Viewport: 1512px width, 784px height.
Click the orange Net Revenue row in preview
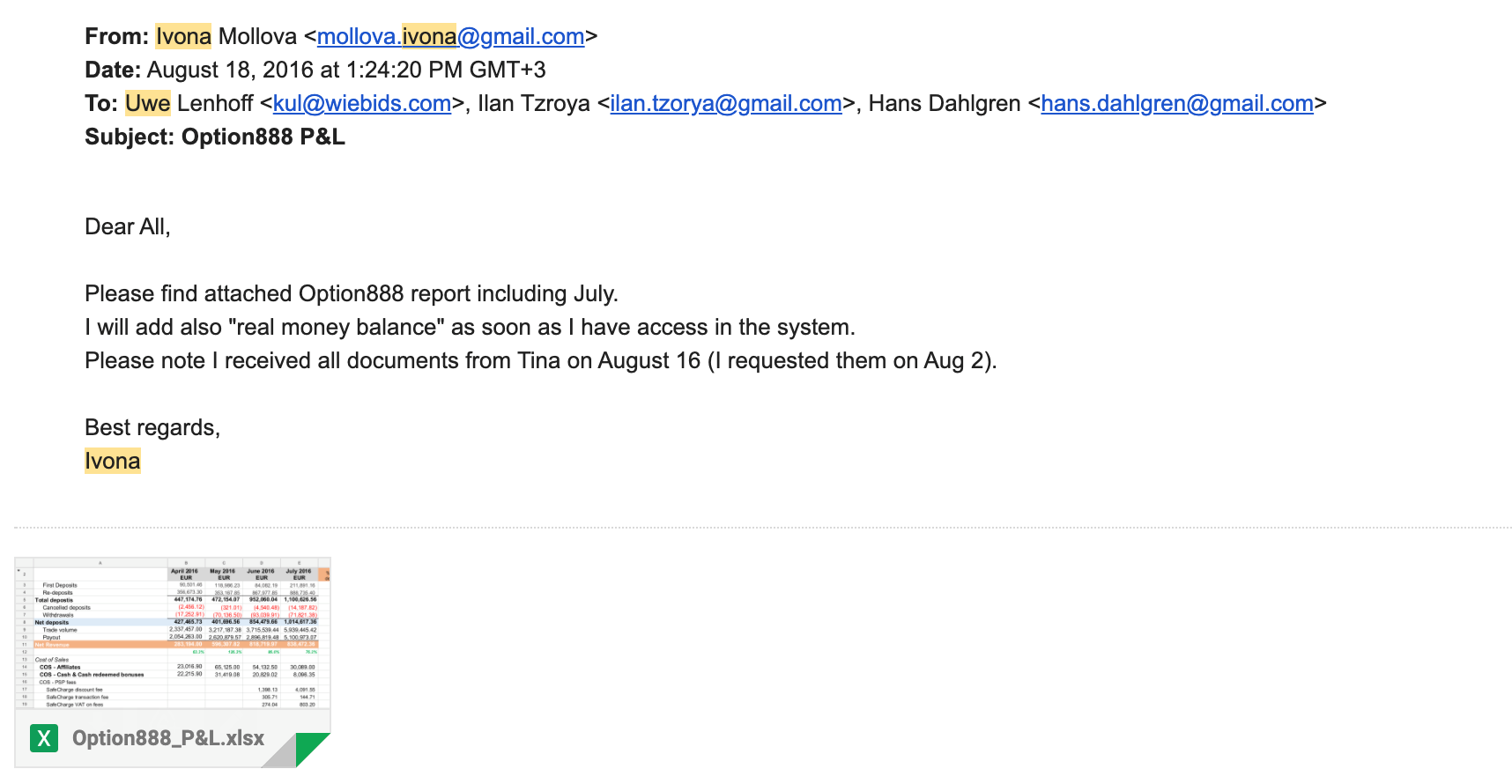[175, 645]
